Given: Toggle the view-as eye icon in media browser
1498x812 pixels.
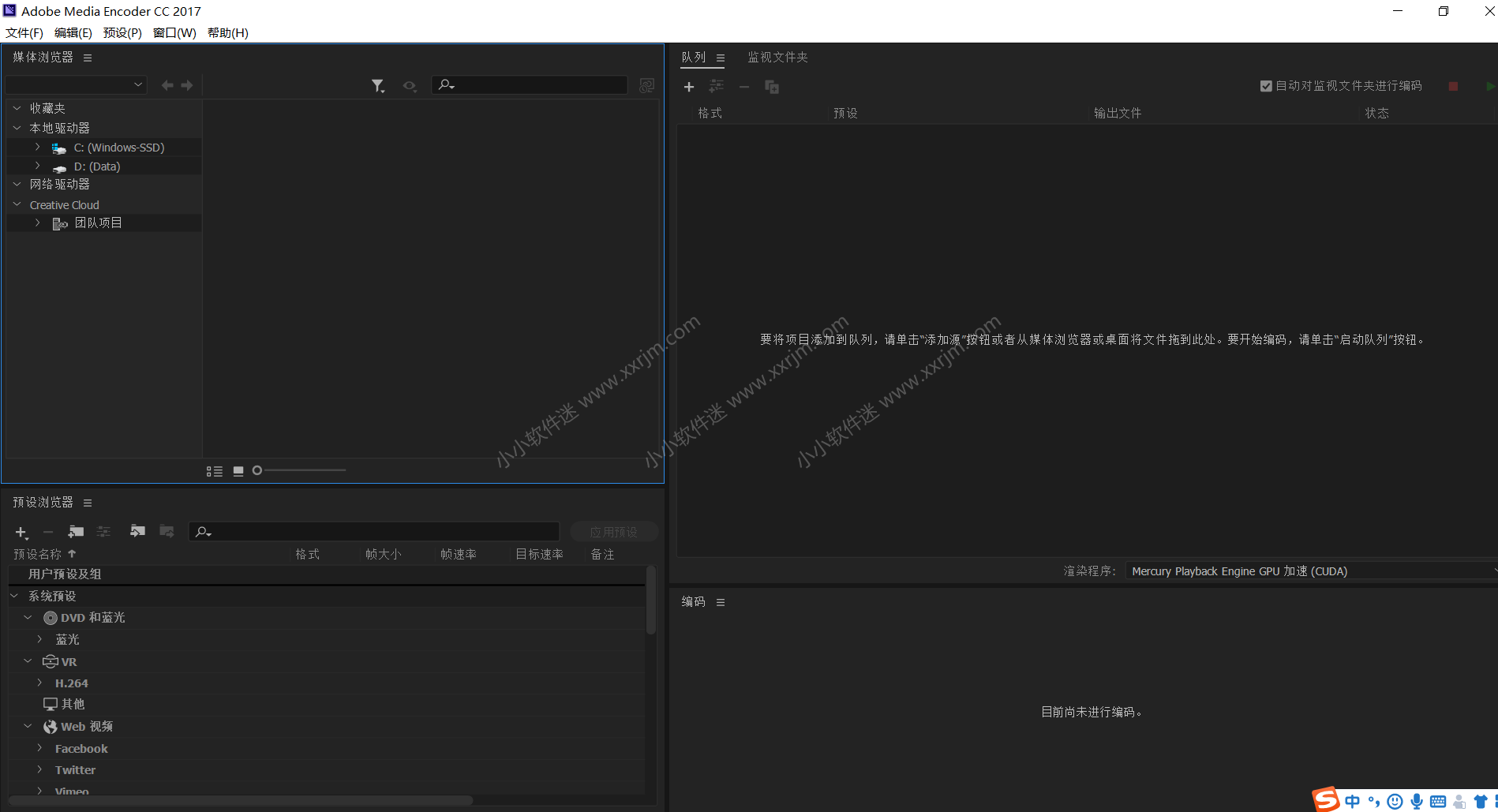Looking at the screenshot, I should tap(409, 86).
